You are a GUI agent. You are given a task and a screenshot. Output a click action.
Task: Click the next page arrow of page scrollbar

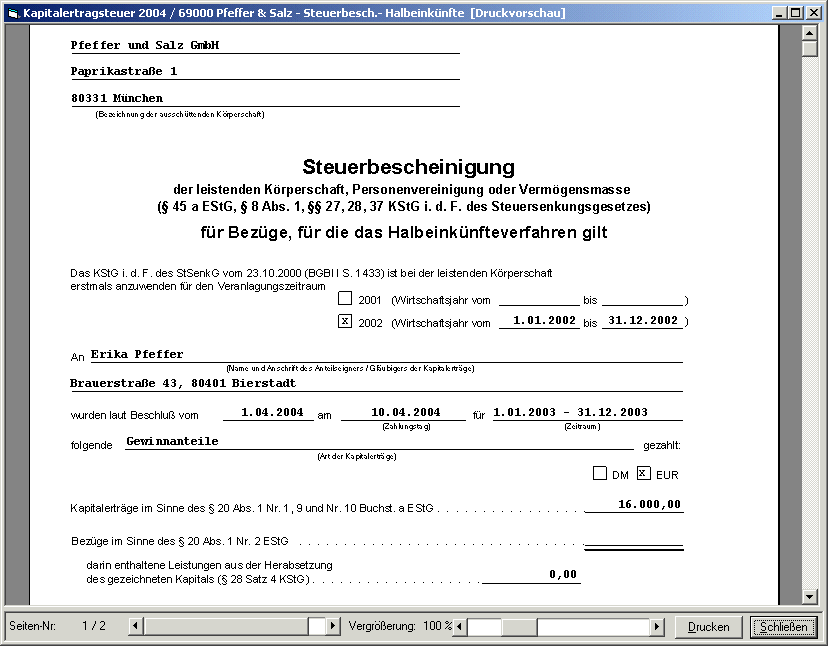pos(333,626)
